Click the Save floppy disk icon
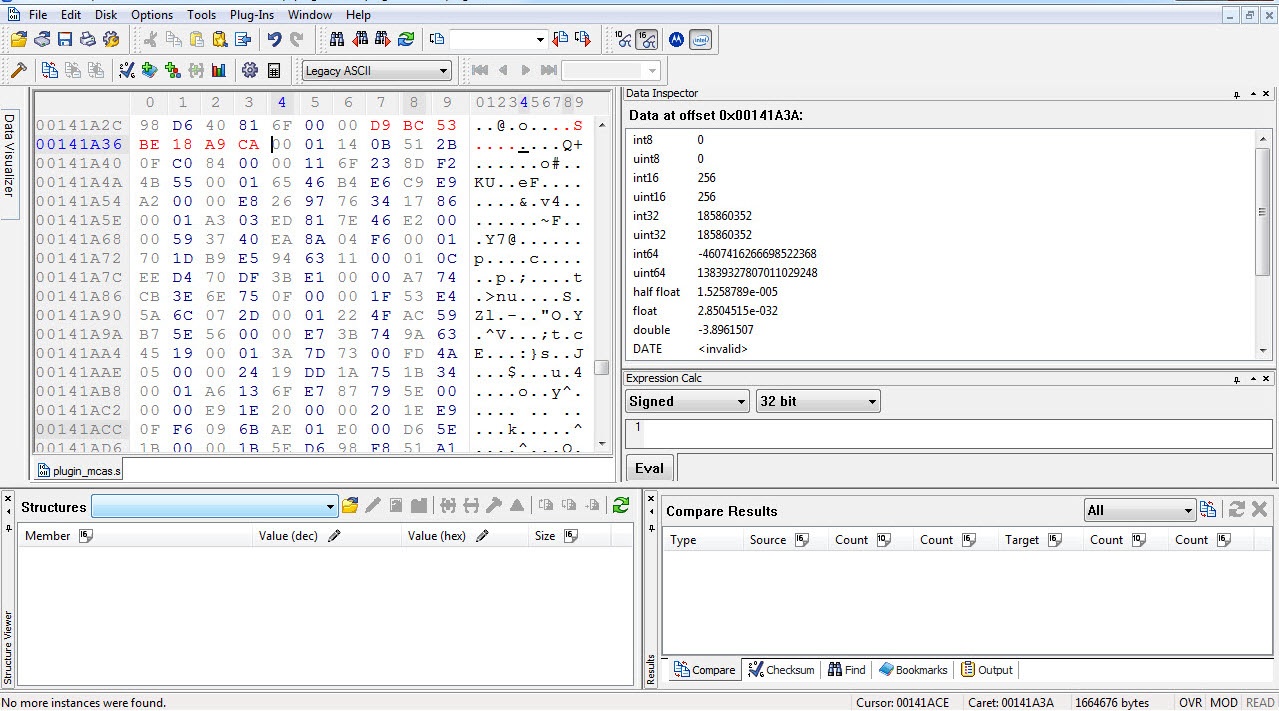 pos(65,39)
